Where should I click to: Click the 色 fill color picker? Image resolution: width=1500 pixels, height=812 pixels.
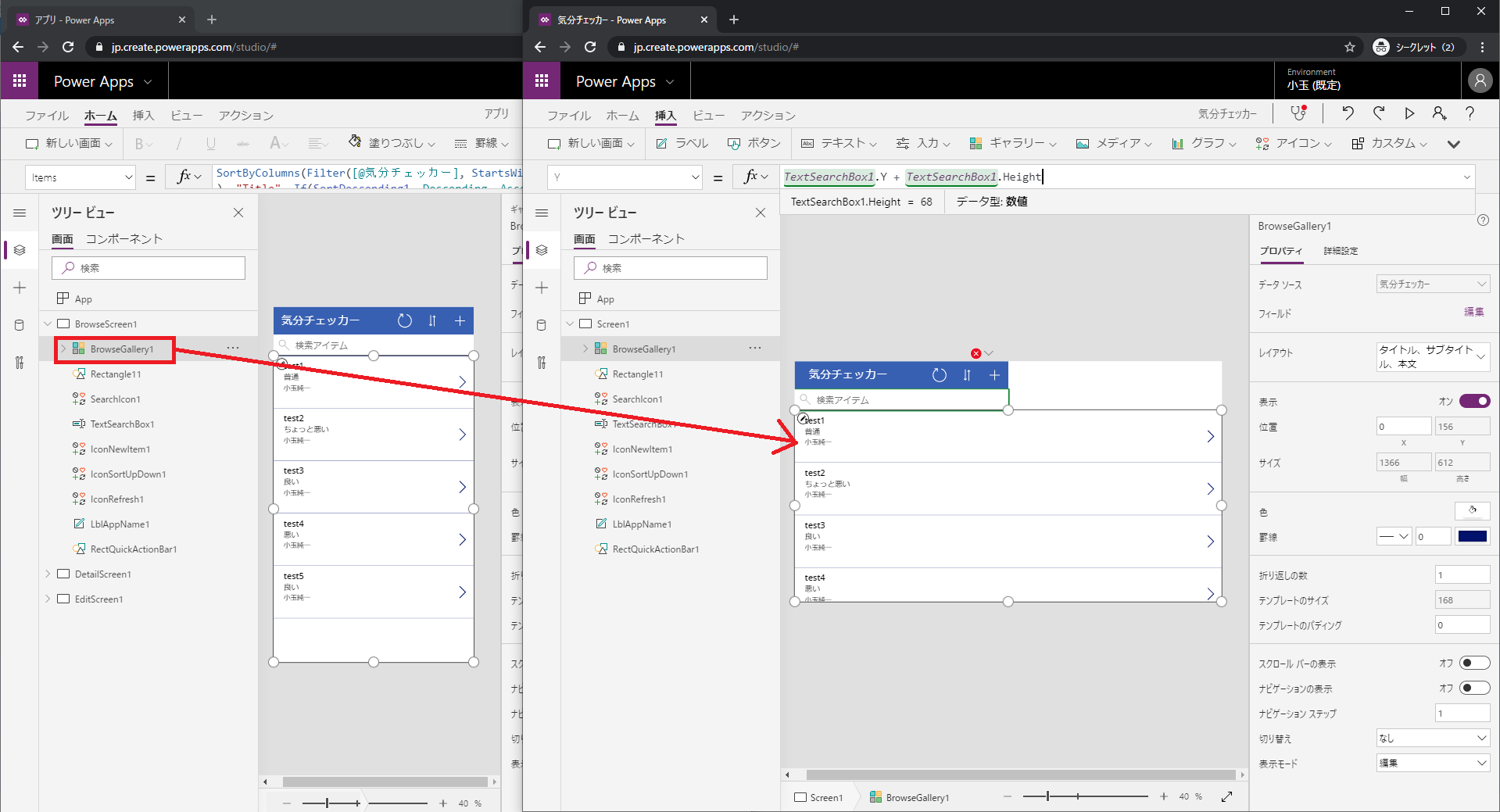coord(1473,511)
